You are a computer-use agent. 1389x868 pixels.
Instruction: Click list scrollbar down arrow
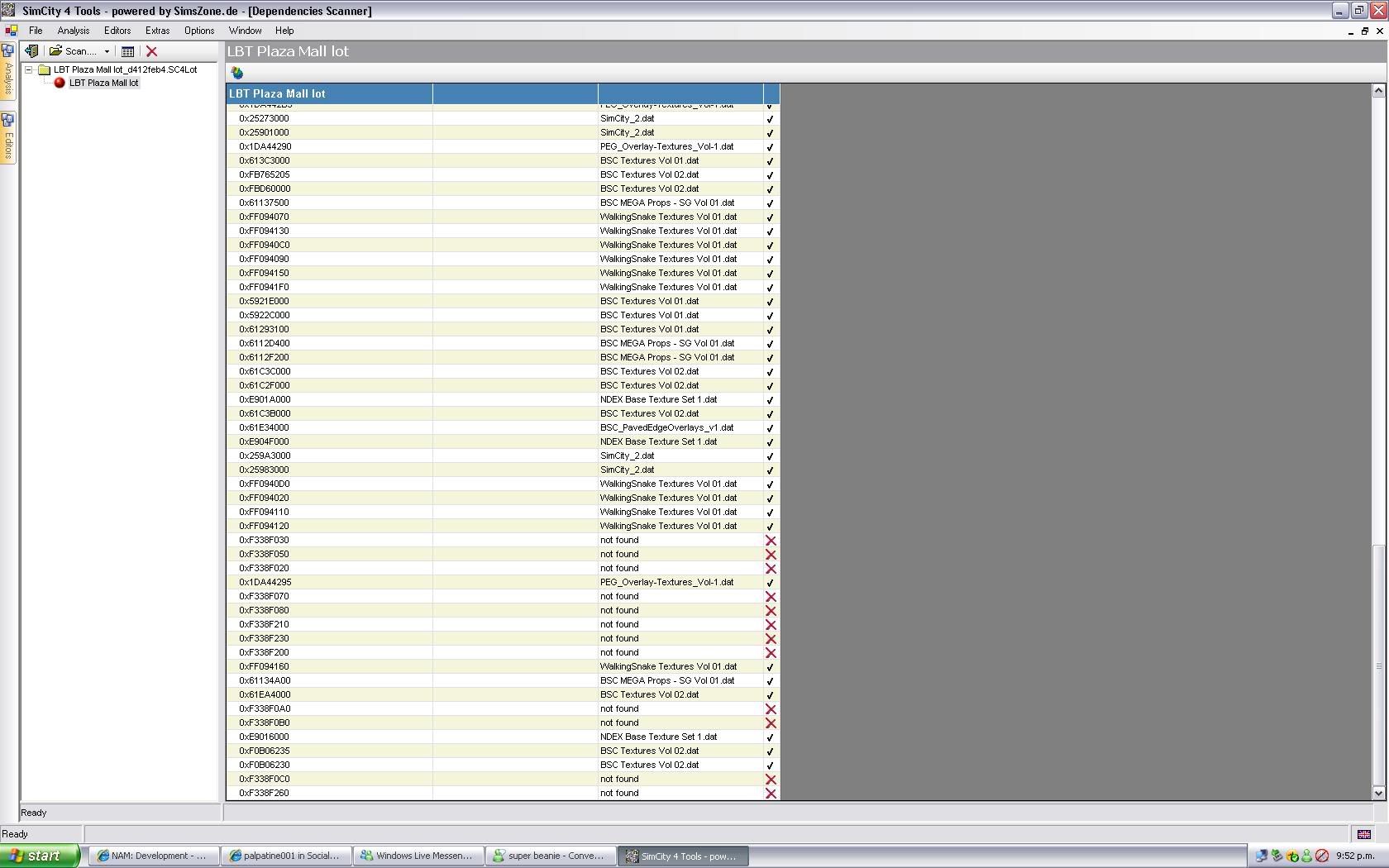(1378, 794)
